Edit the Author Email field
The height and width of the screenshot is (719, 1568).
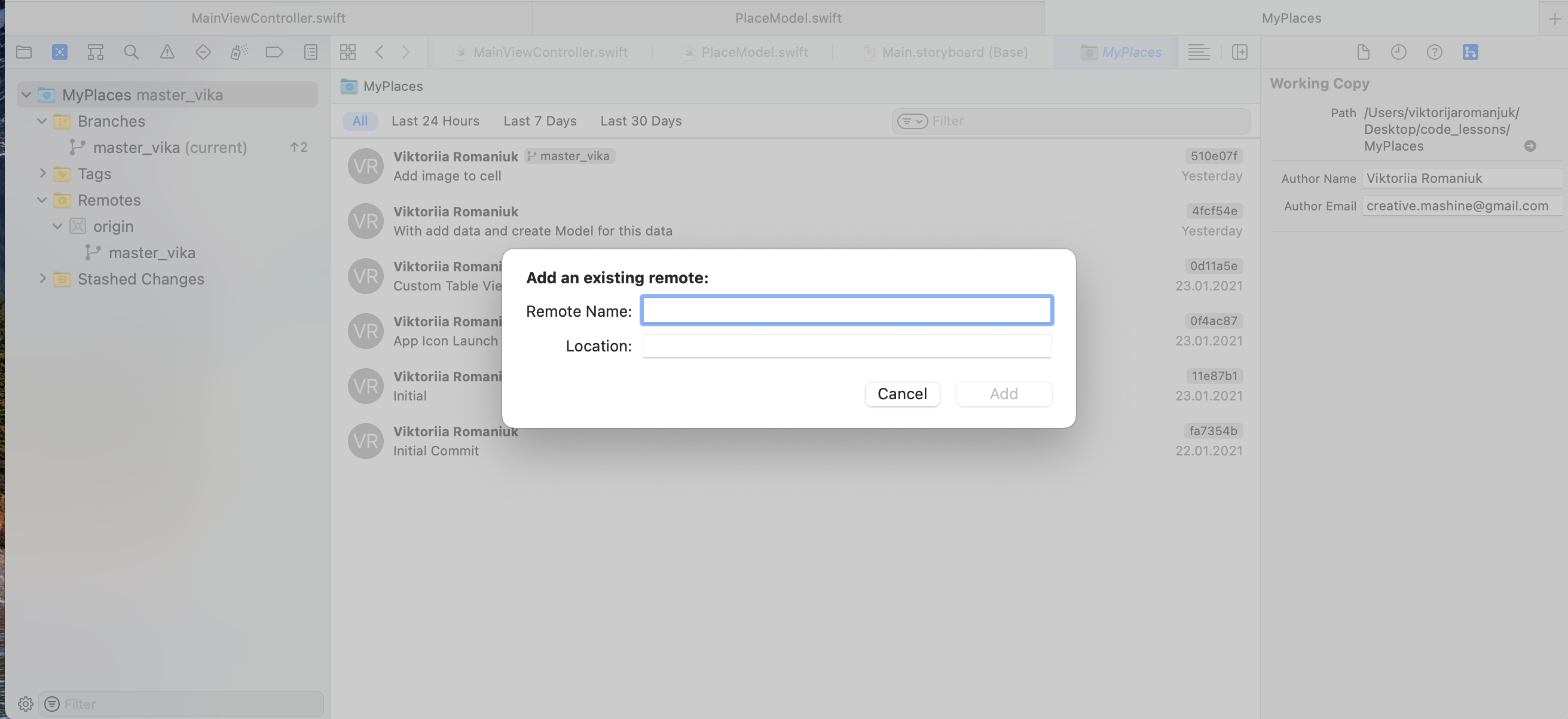tap(1462, 206)
